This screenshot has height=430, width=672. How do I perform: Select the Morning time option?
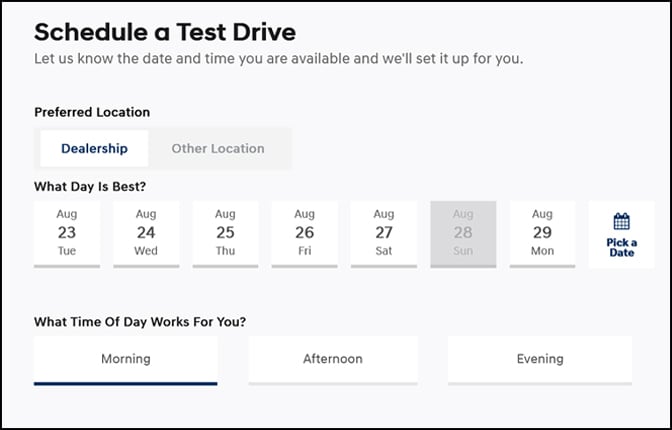click(125, 359)
